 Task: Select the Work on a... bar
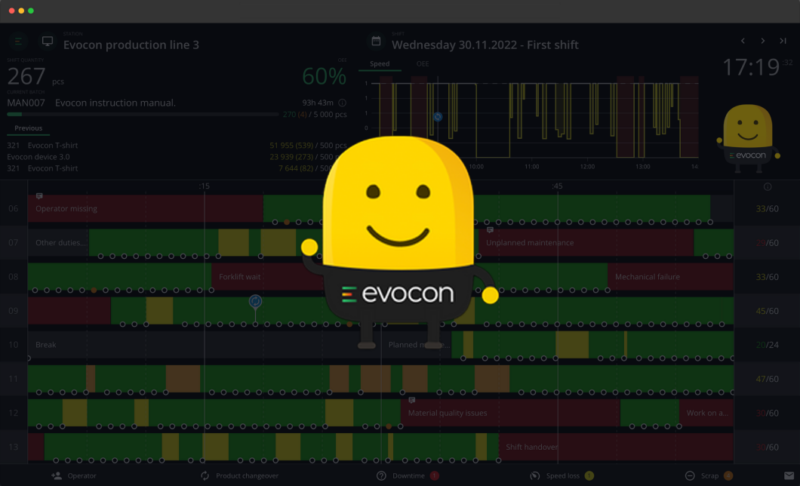(707, 413)
